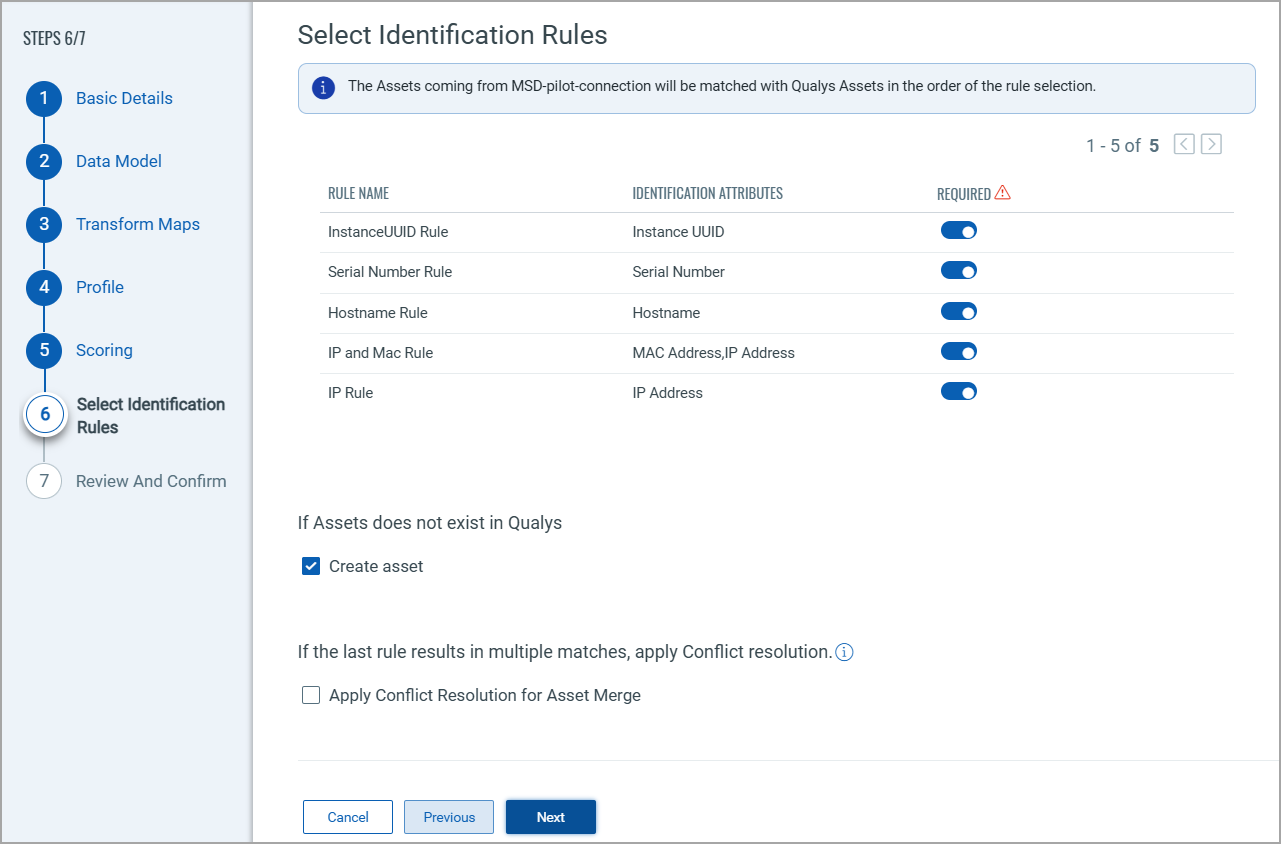Enable Apply Conflict Resolution for Asset Merge

pos(311,695)
